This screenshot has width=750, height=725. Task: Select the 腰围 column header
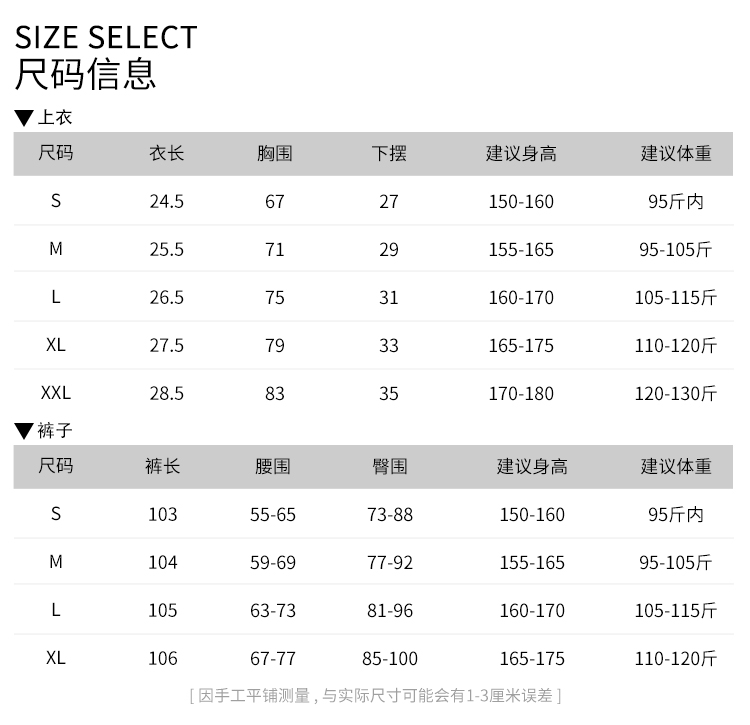click(273, 466)
